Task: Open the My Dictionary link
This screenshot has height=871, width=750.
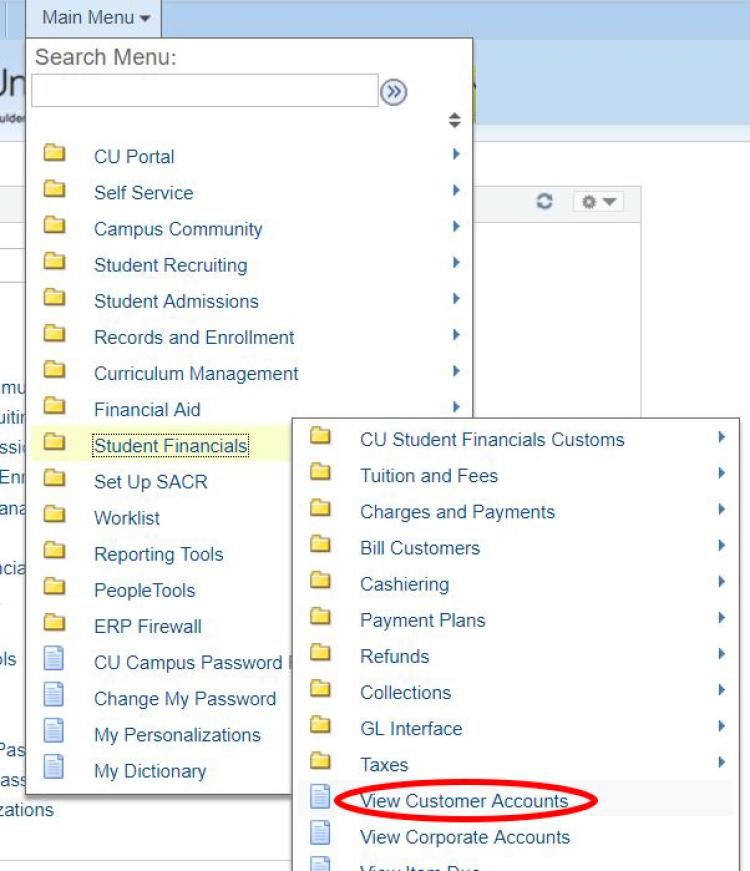Action: point(150,770)
